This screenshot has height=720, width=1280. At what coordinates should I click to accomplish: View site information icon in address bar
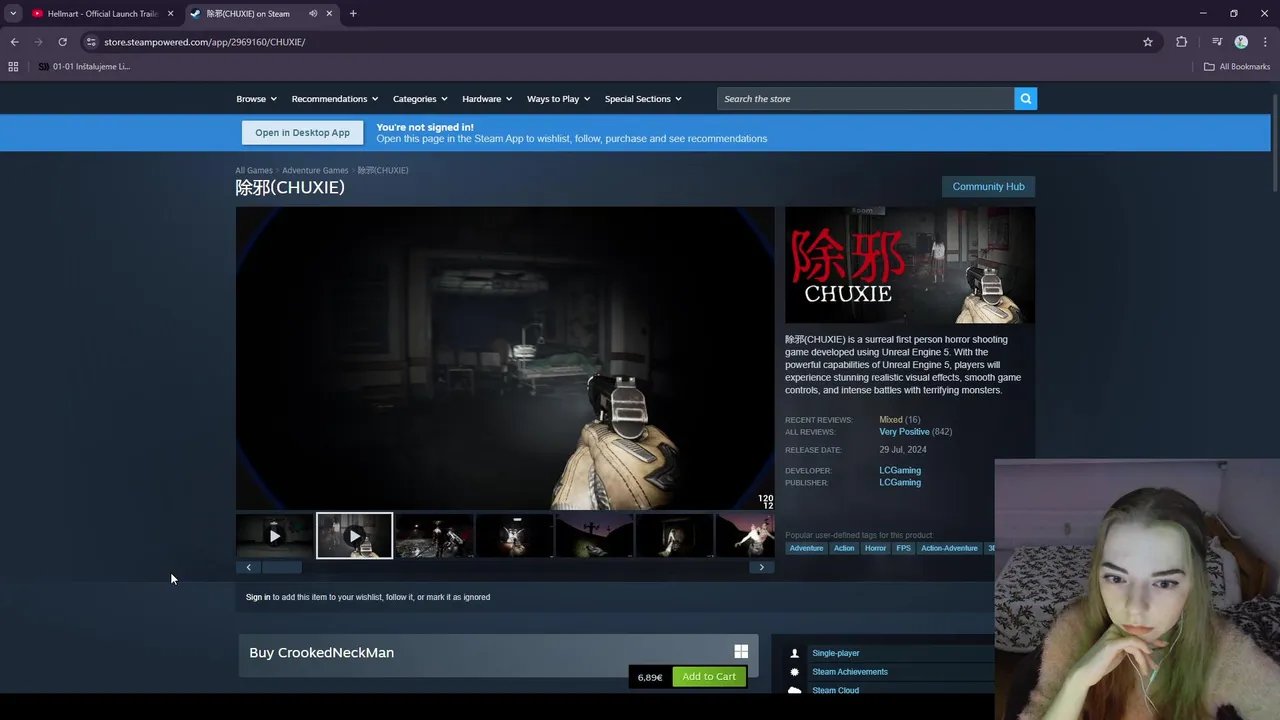[91, 42]
